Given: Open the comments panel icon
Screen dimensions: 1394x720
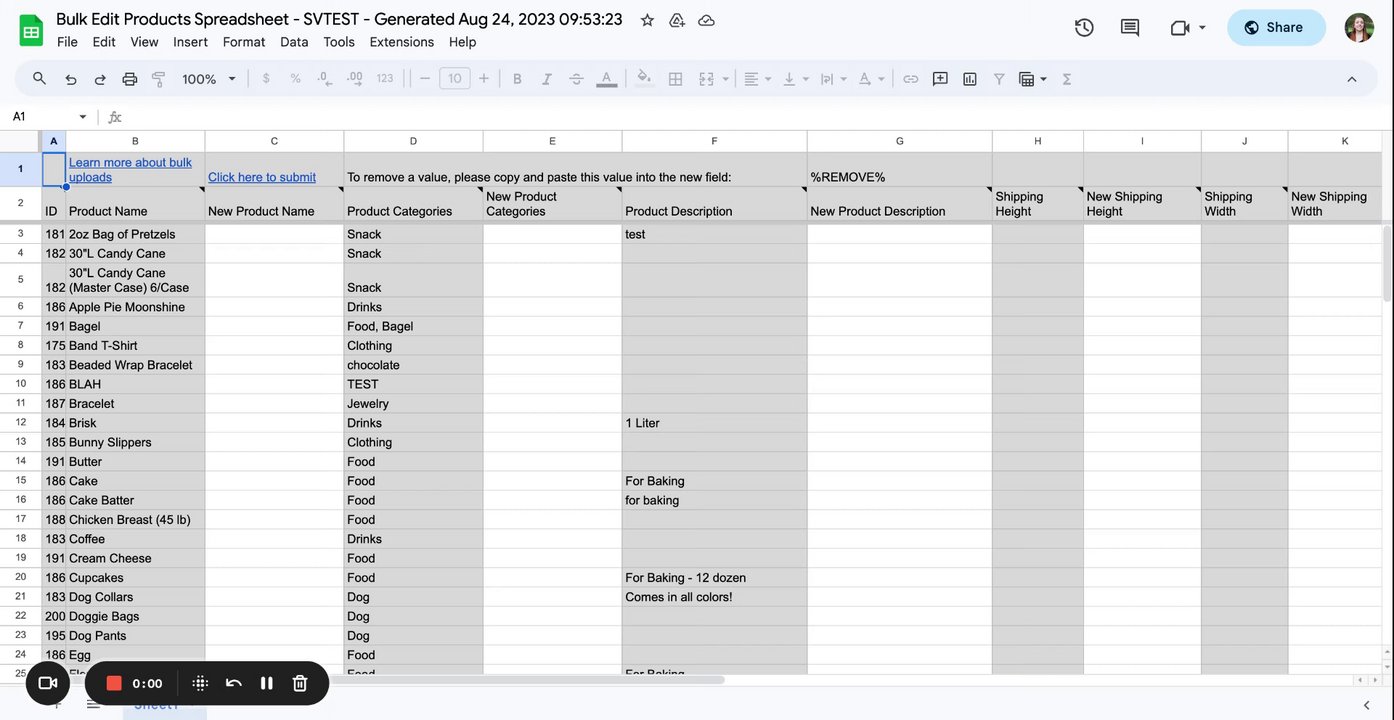Looking at the screenshot, I should 1130,28.
